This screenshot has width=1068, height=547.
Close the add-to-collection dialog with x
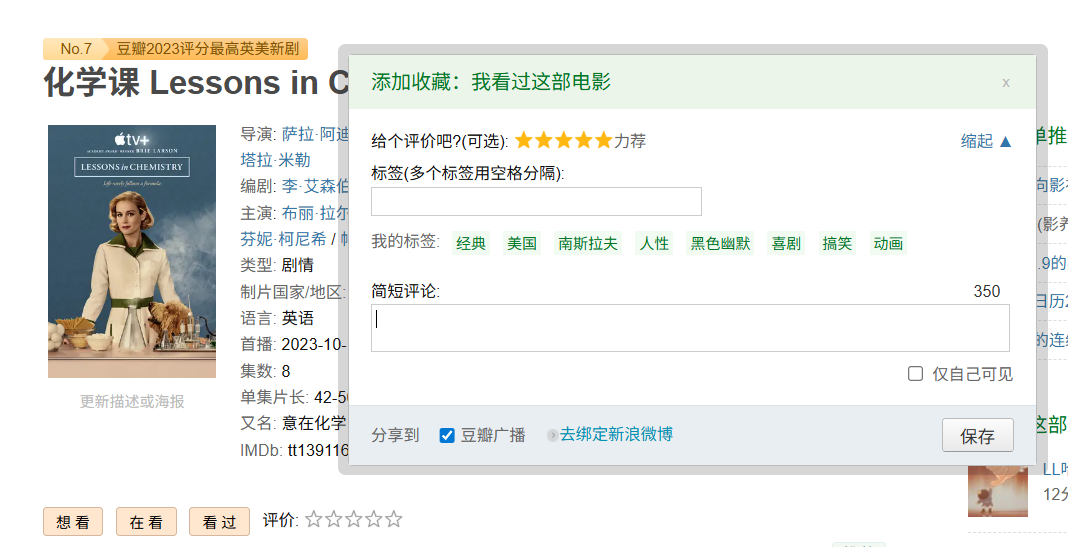[x=1006, y=83]
